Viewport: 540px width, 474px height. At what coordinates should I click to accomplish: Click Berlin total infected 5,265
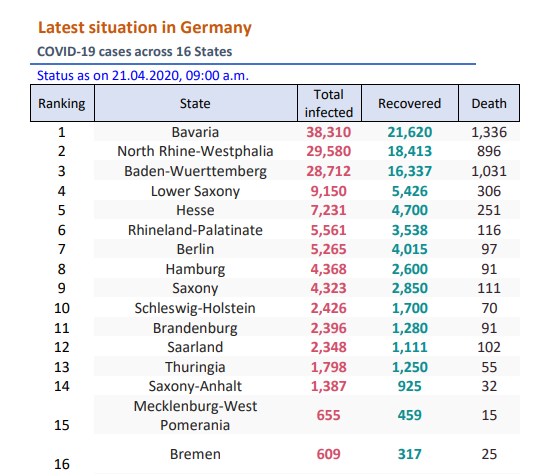[x=329, y=249]
